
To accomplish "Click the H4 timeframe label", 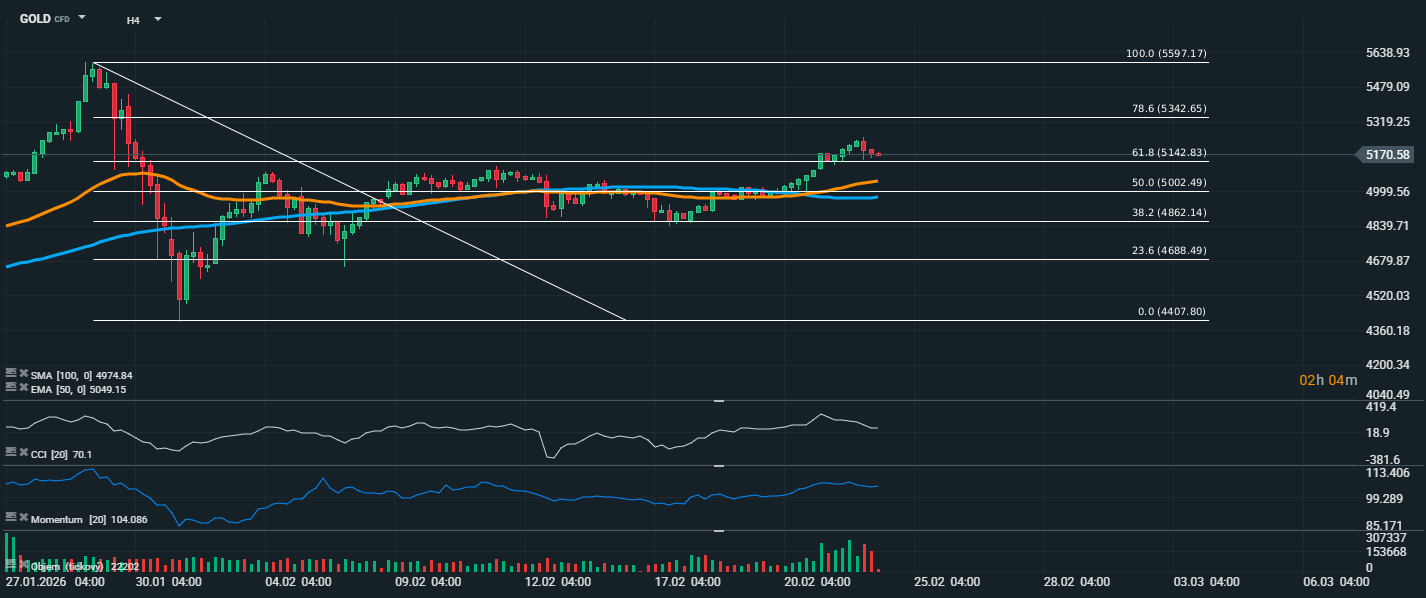I will pyautogui.click(x=133, y=19).
